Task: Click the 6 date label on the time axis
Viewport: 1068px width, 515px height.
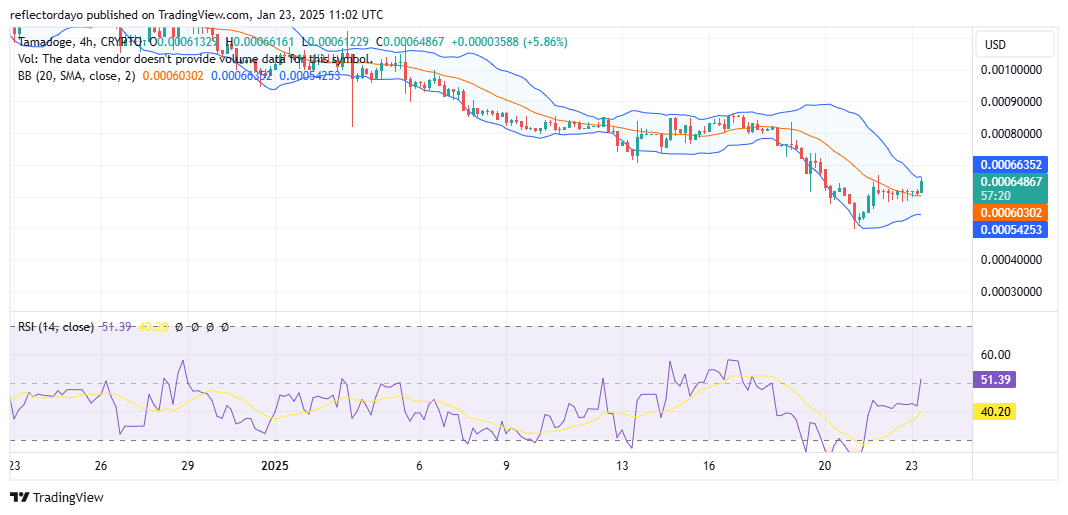Action: pyautogui.click(x=420, y=467)
